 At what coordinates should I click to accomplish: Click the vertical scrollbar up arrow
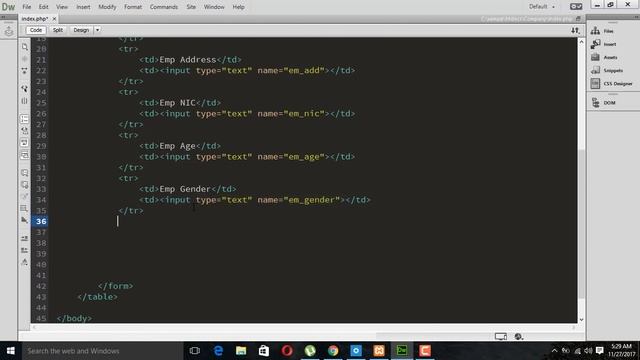pos(581,42)
